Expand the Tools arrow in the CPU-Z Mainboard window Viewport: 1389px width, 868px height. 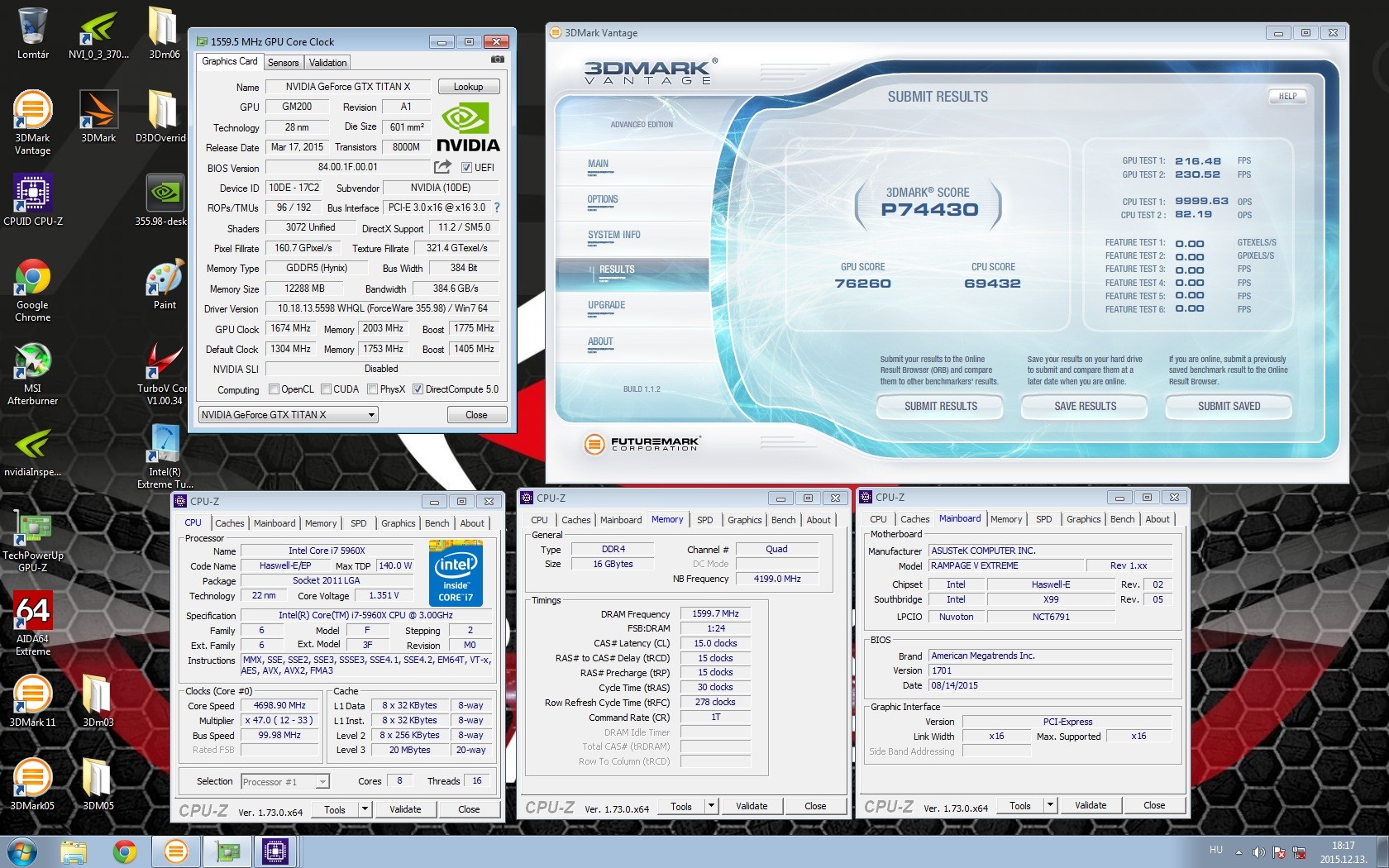(1050, 805)
